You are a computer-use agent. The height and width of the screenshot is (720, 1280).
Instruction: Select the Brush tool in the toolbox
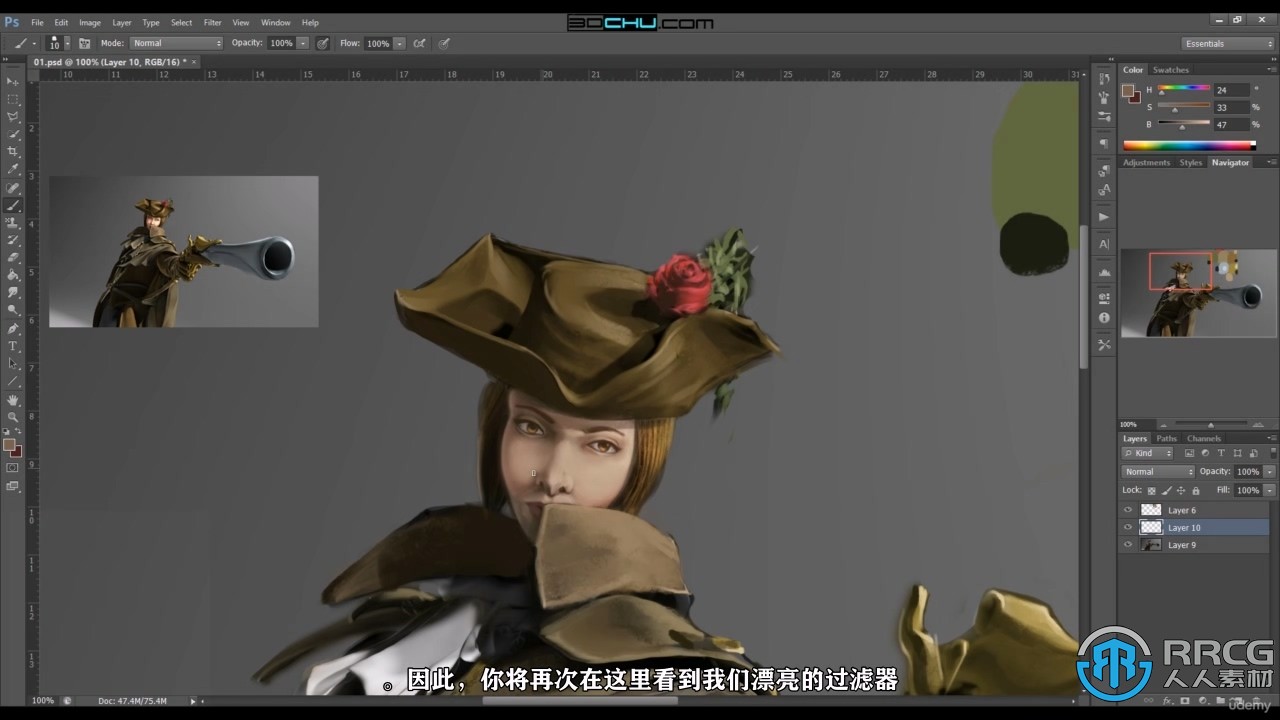pyautogui.click(x=13, y=205)
